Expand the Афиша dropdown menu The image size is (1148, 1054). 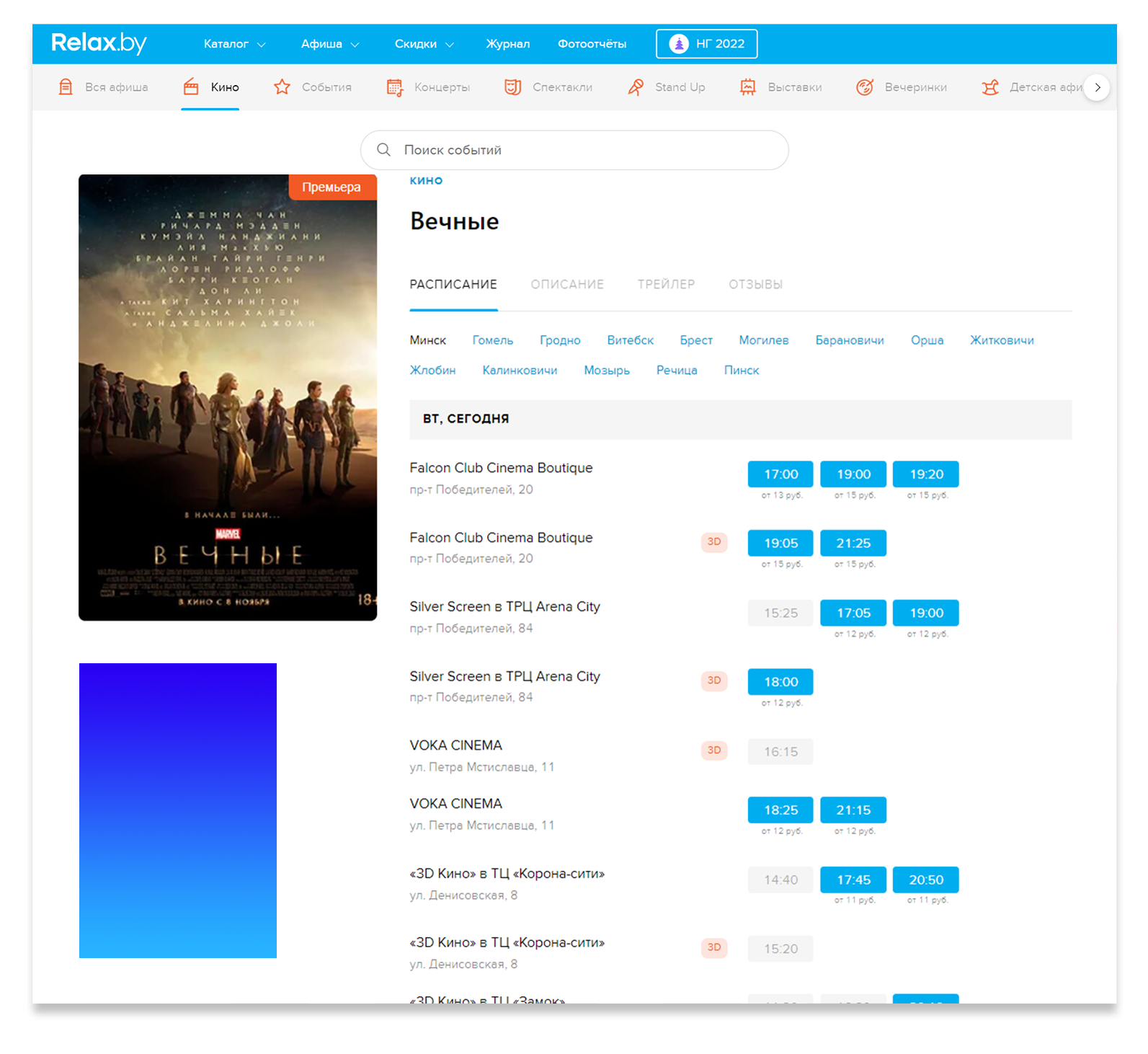pyautogui.click(x=330, y=44)
